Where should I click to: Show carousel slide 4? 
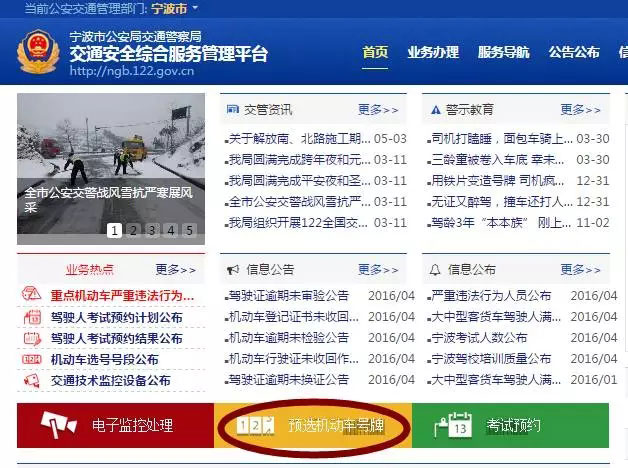[x=171, y=230]
